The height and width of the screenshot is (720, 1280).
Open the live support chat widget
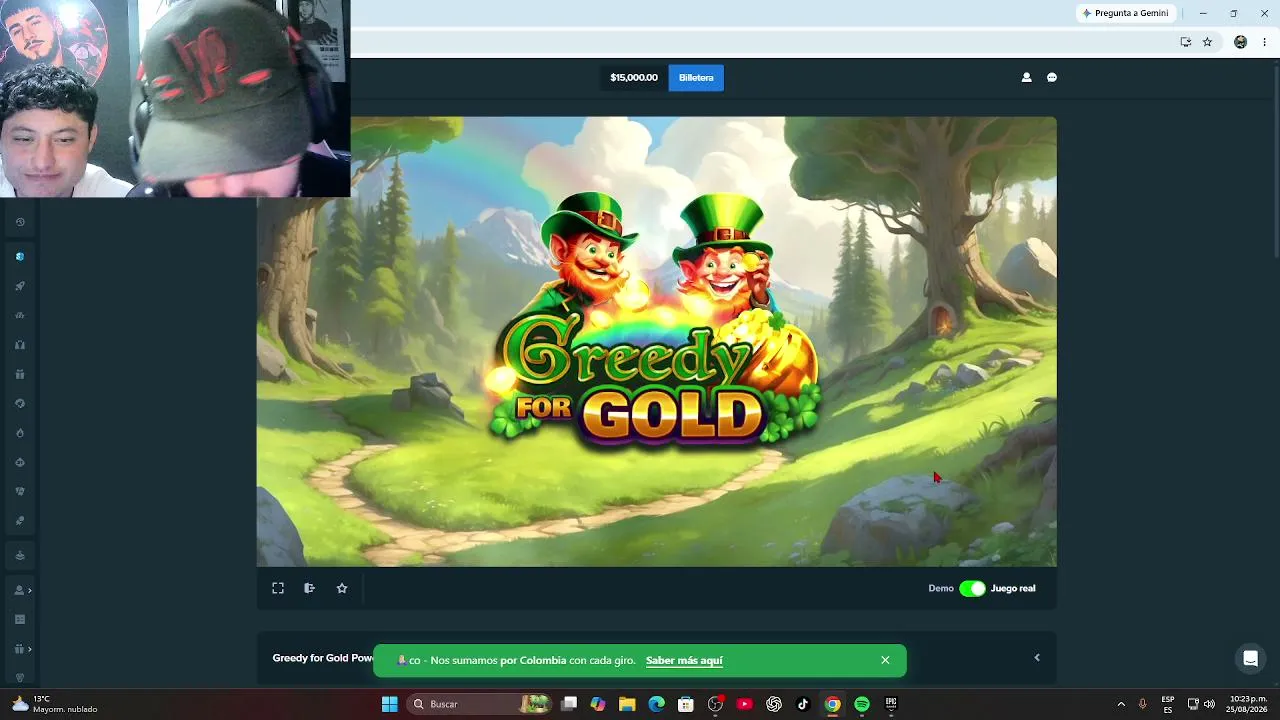[x=1250, y=658]
